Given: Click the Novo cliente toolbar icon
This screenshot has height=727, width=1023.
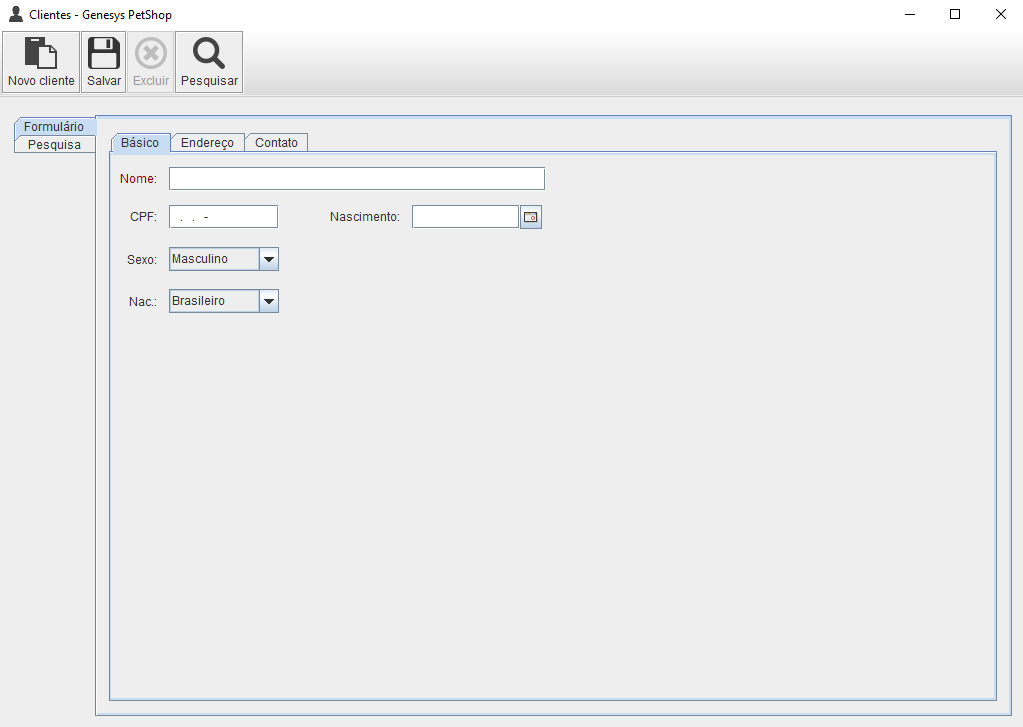Looking at the screenshot, I should coord(41,54).
